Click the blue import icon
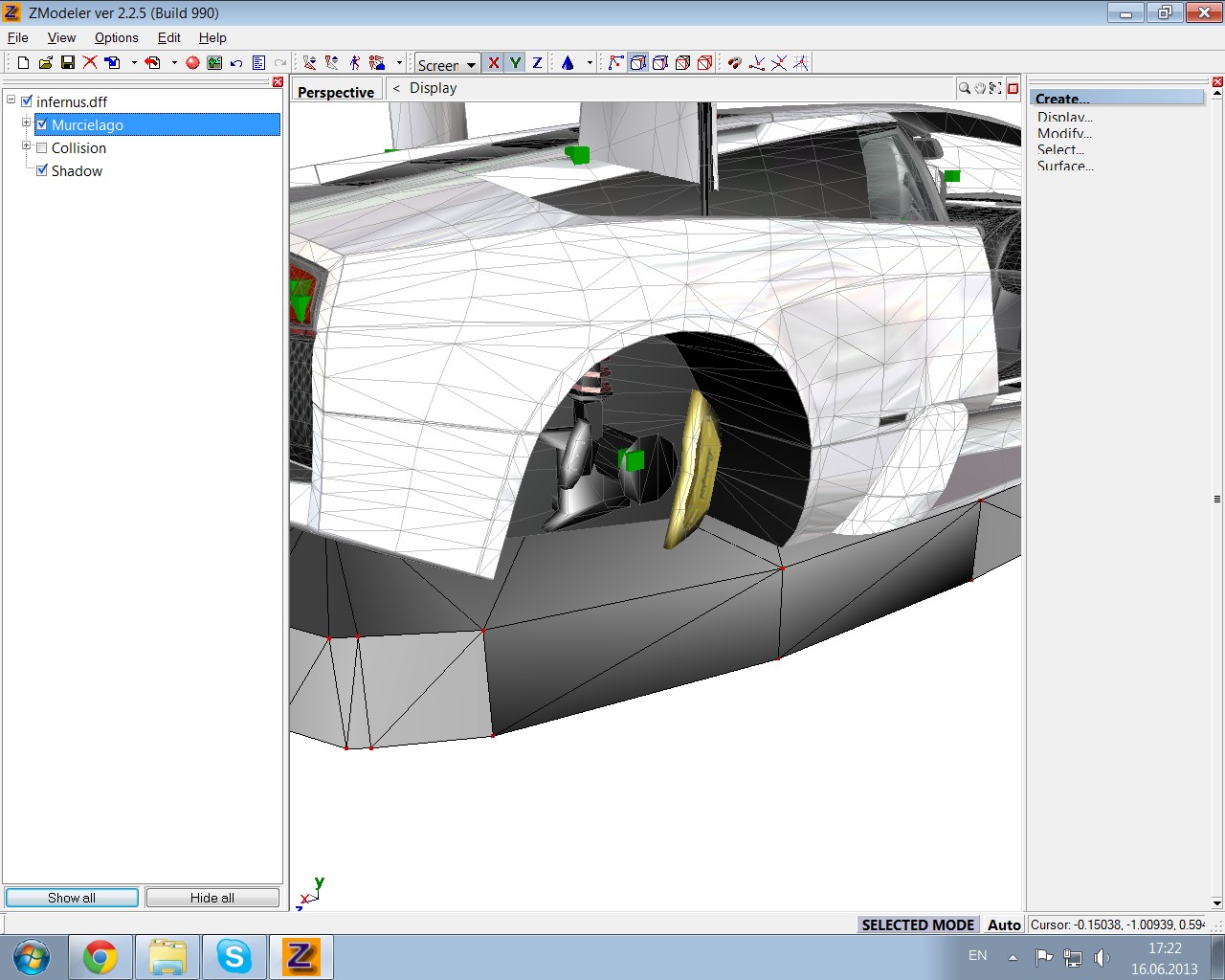Screen dimensions: 1225x980 [x=113, y=63]
